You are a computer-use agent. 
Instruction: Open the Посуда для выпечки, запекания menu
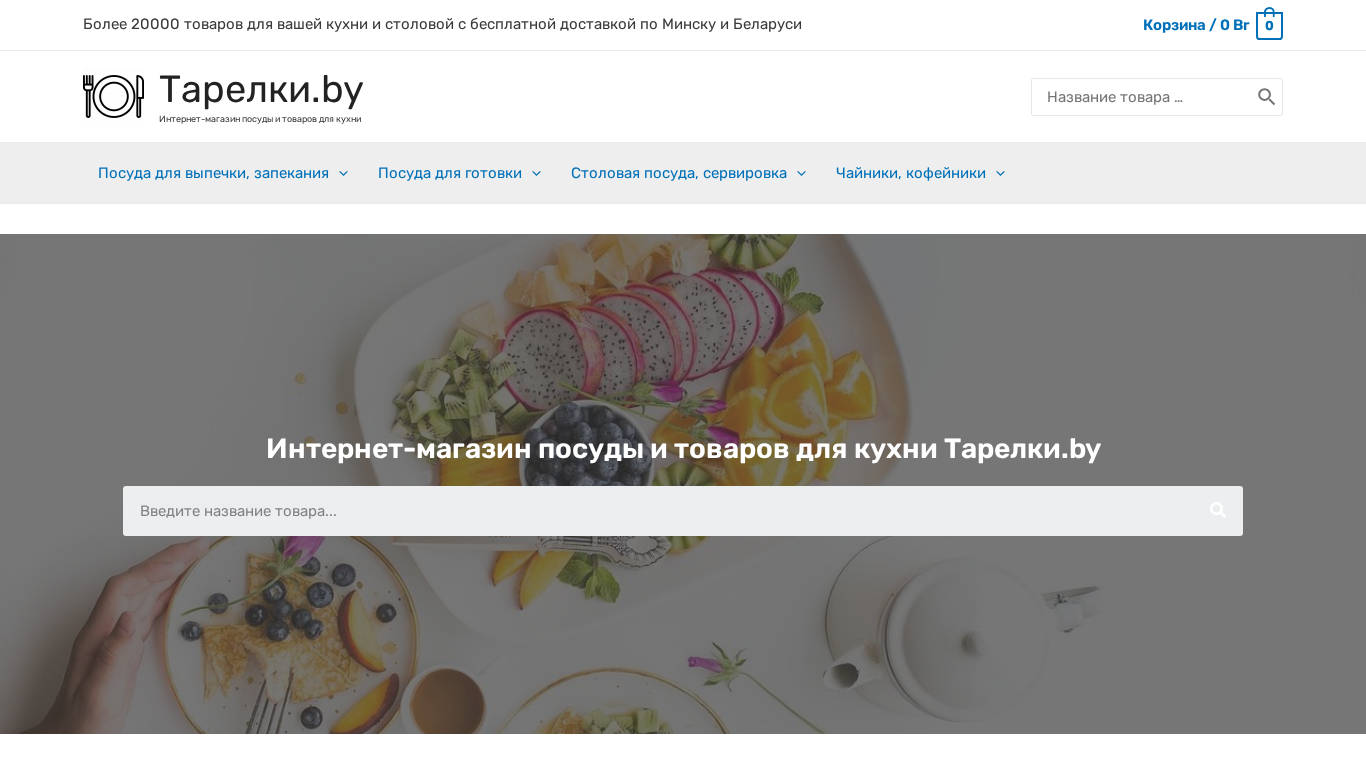pos(213,173)
